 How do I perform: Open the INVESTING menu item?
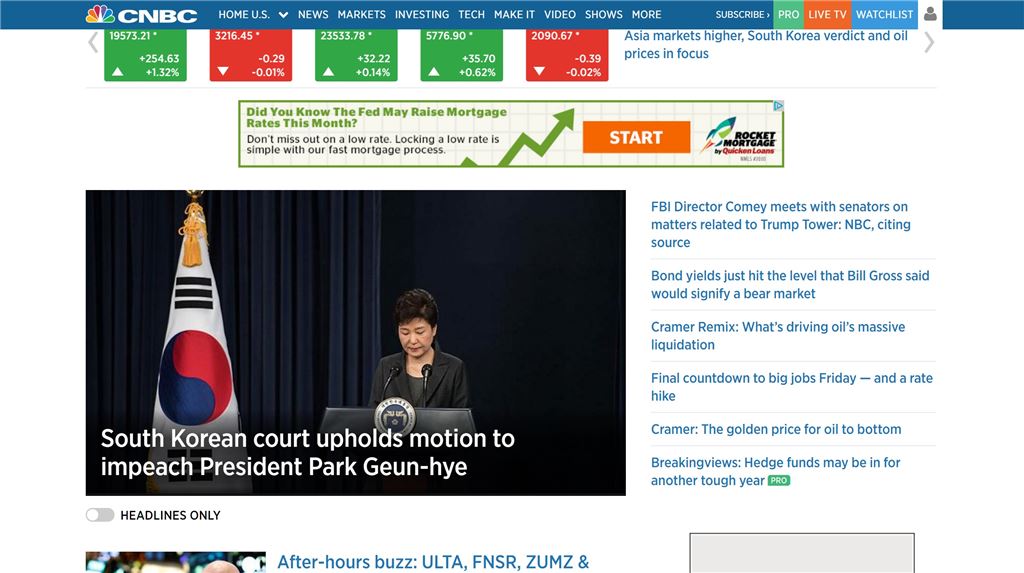point(421,15)
